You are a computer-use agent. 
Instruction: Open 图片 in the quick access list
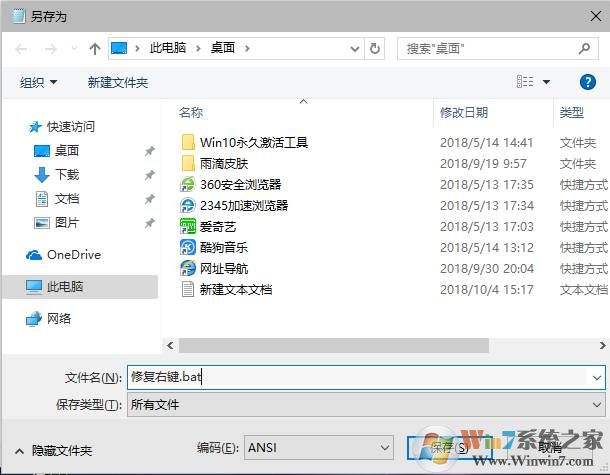coord(67,223)
